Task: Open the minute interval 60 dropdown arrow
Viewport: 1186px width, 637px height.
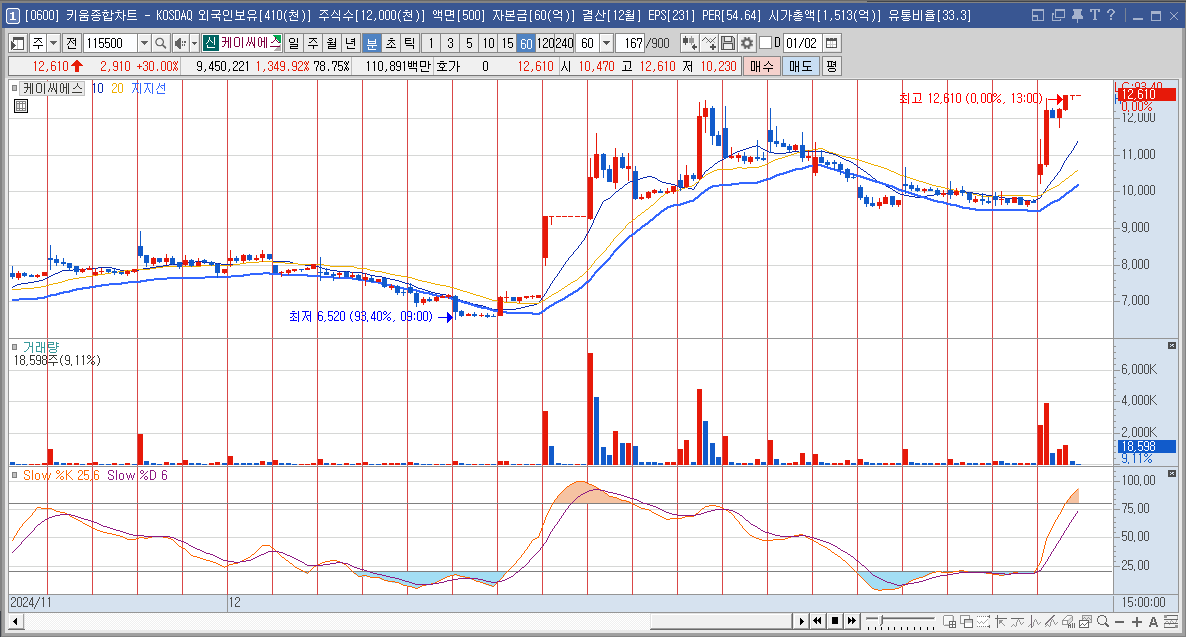Action: (606, 43)
